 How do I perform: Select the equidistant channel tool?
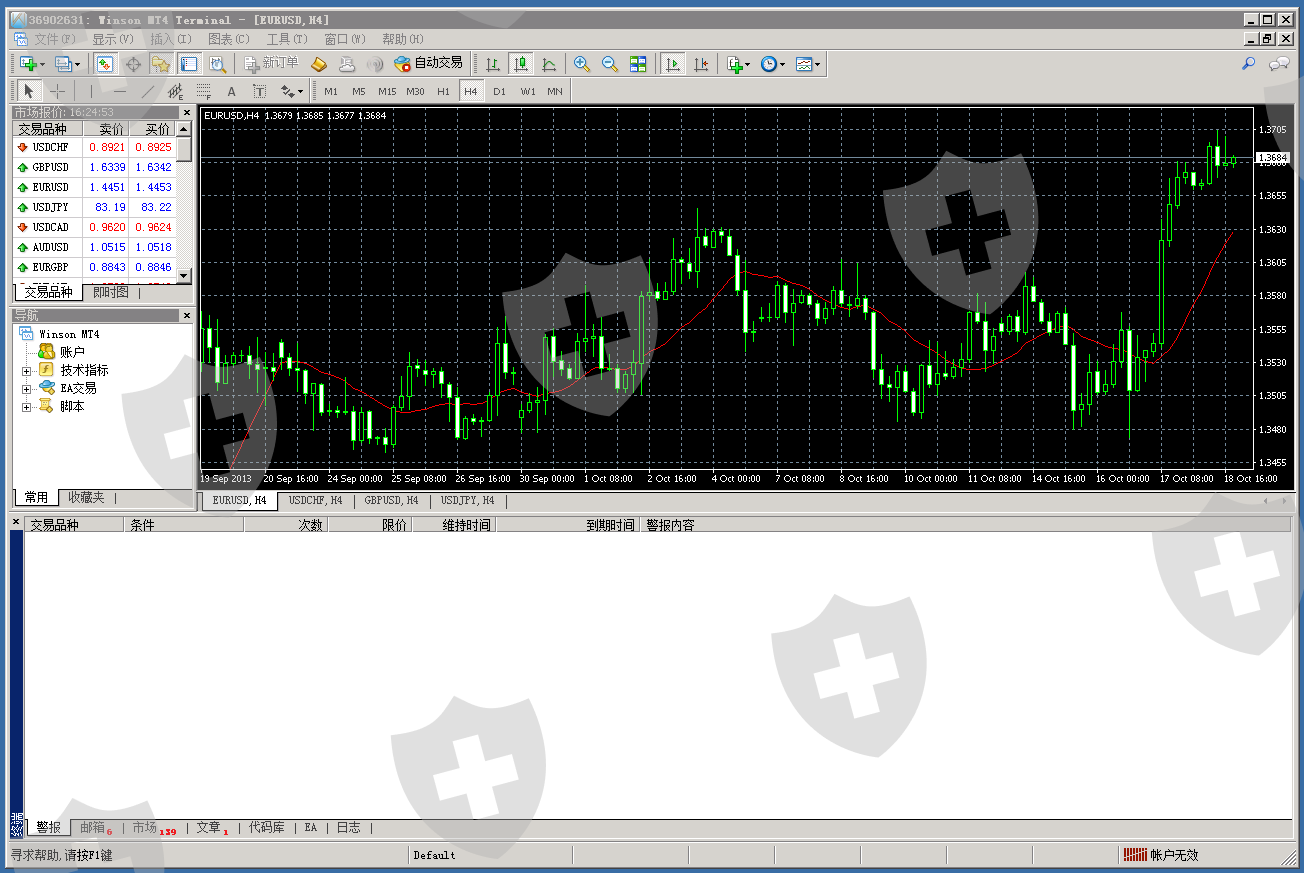[x=176, y=91]
